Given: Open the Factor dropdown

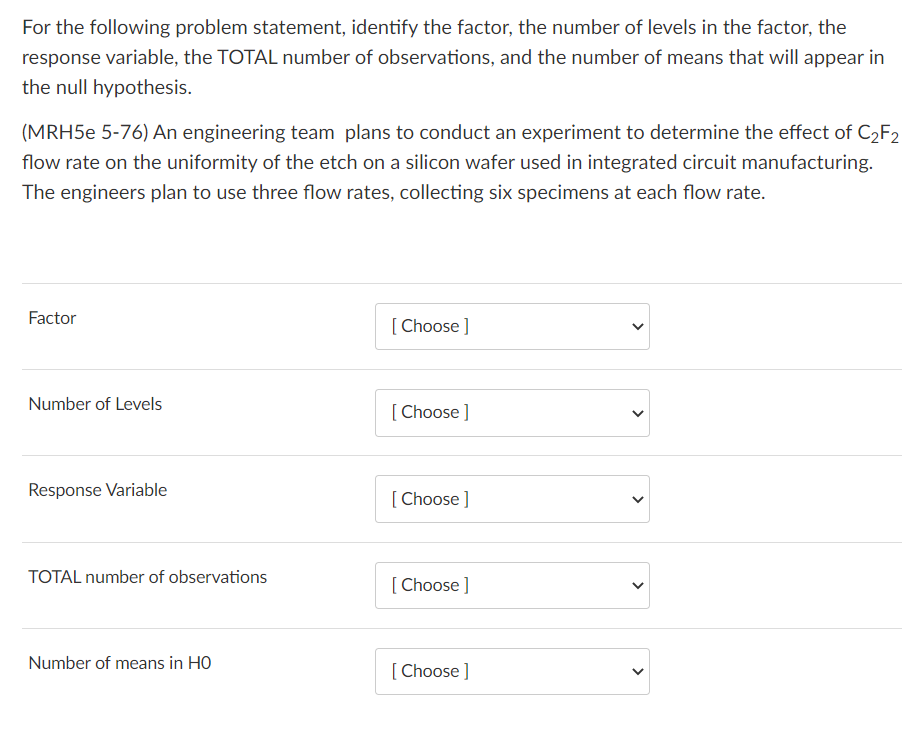Looking at the screenshot, I should point(512,326).
